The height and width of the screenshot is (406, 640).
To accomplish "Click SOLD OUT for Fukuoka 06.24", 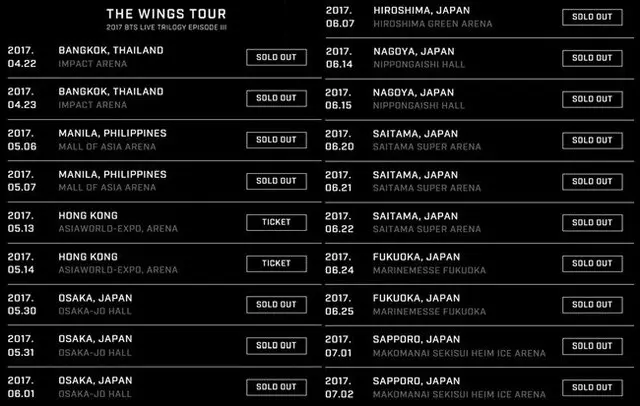I will pyautogui.click(x=592, y=264).
